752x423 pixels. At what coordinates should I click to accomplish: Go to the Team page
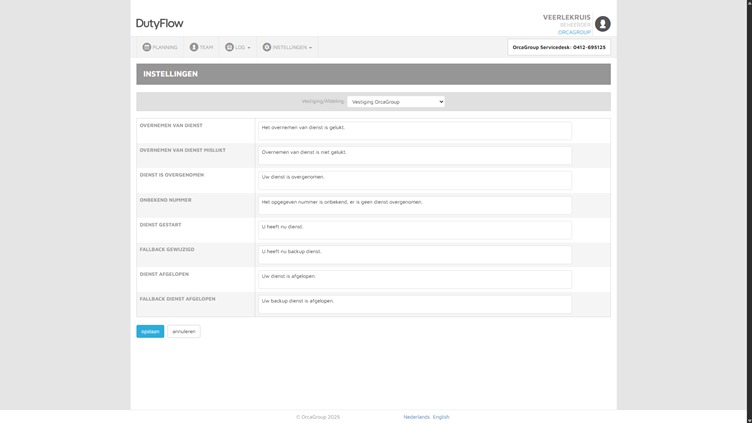[201, 47]
